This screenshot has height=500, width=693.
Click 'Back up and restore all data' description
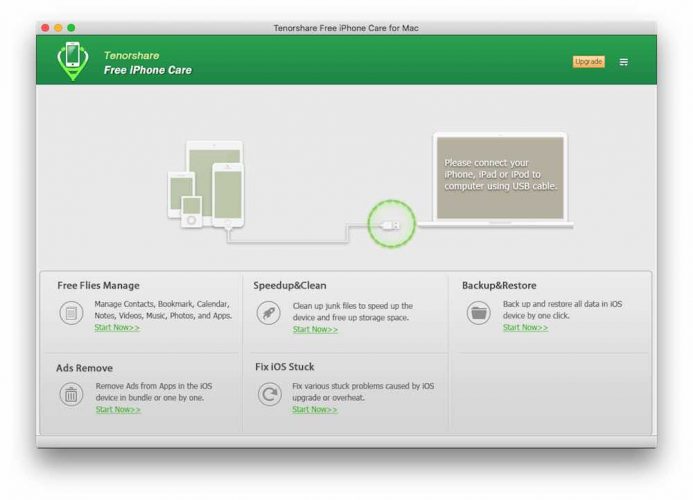pyautogui.click(x=562, y=310)
